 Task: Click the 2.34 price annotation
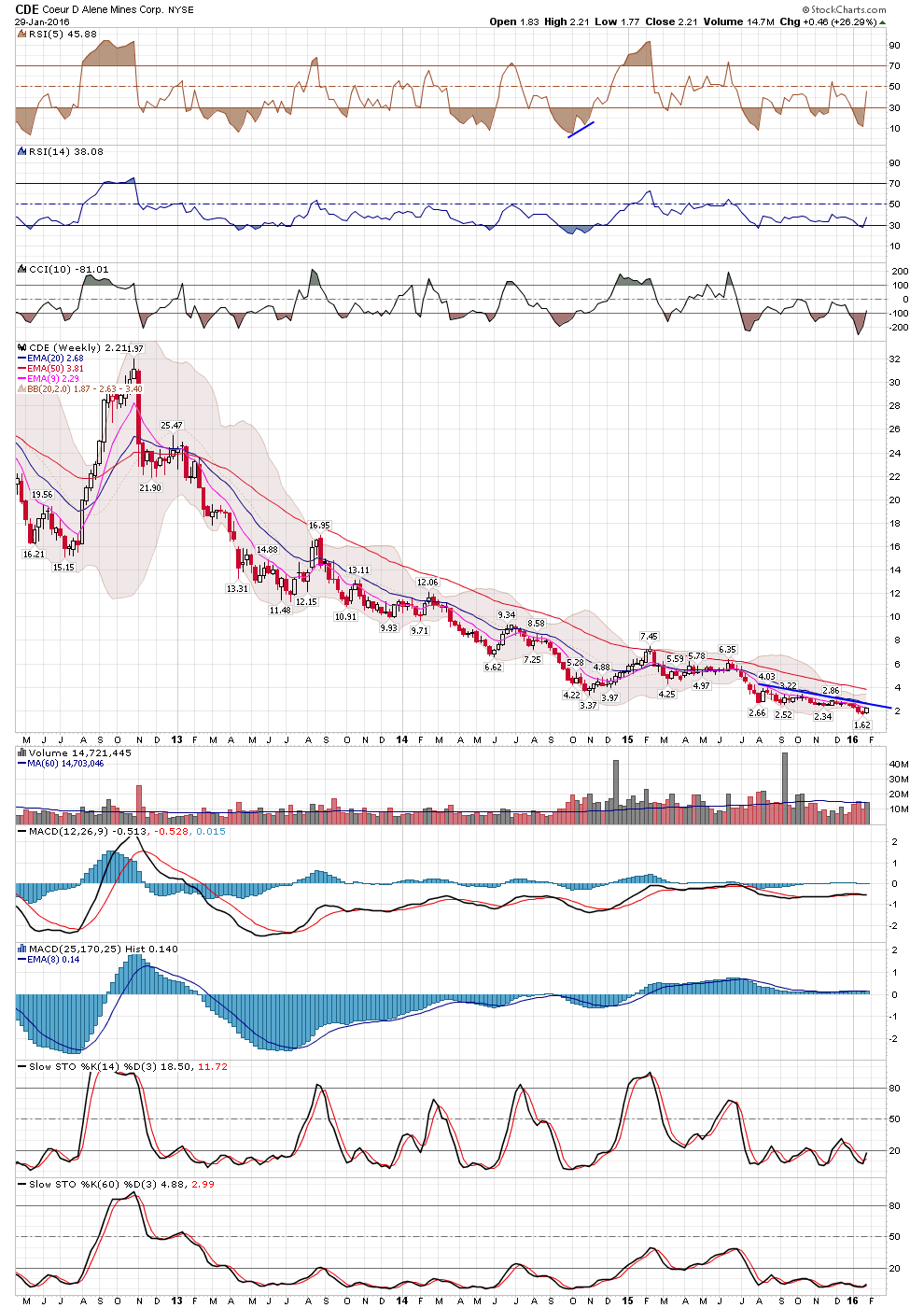pos(823,717)
